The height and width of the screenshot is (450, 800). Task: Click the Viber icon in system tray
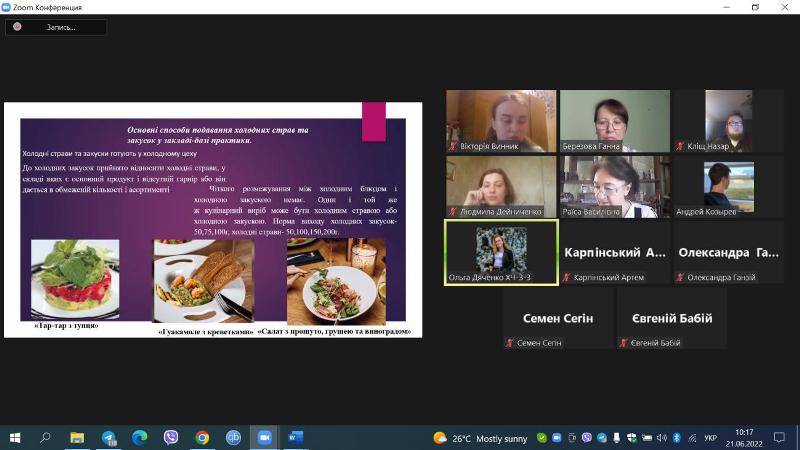point(587,438)
